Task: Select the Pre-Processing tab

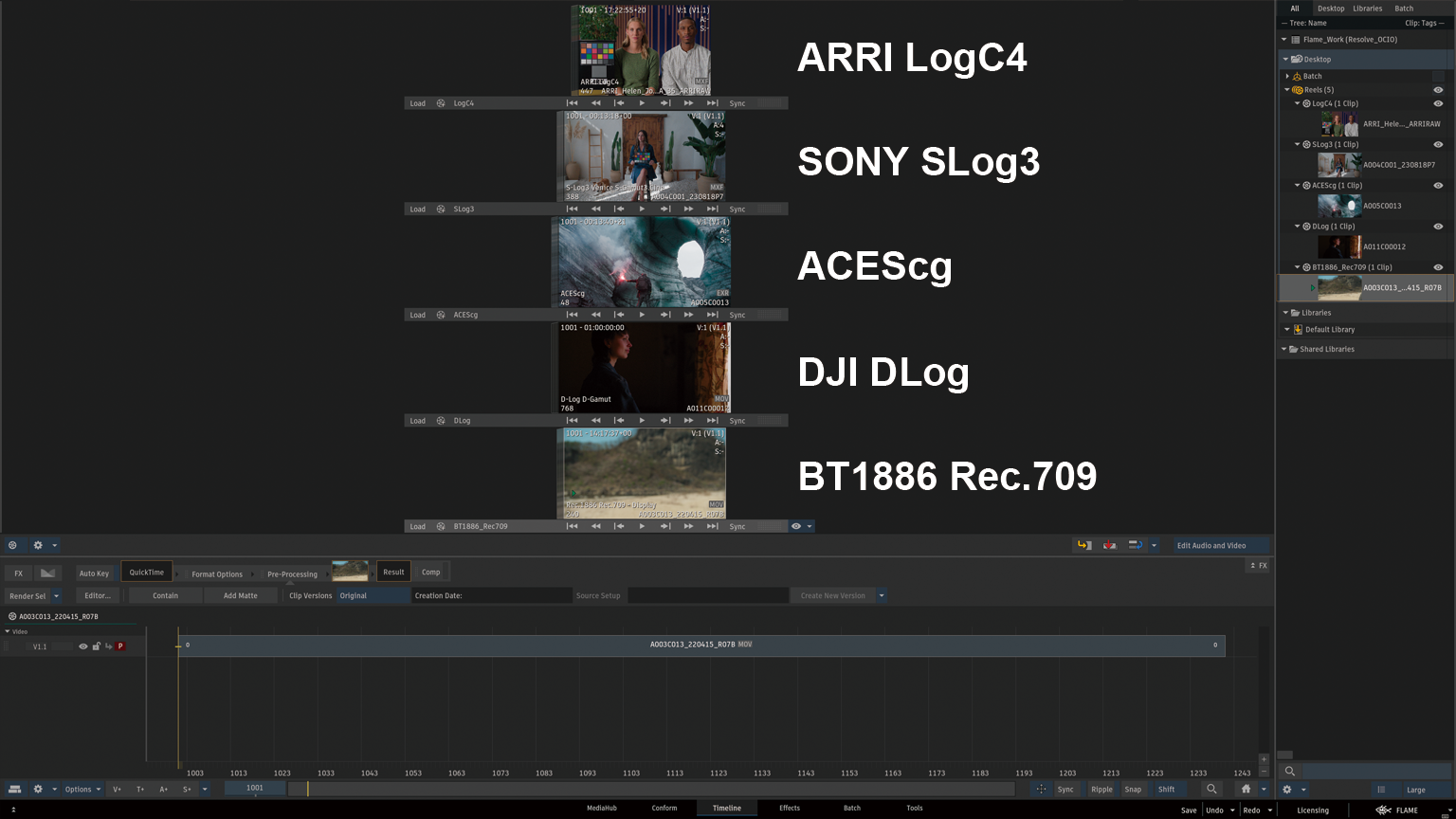Action: (292, 573)
